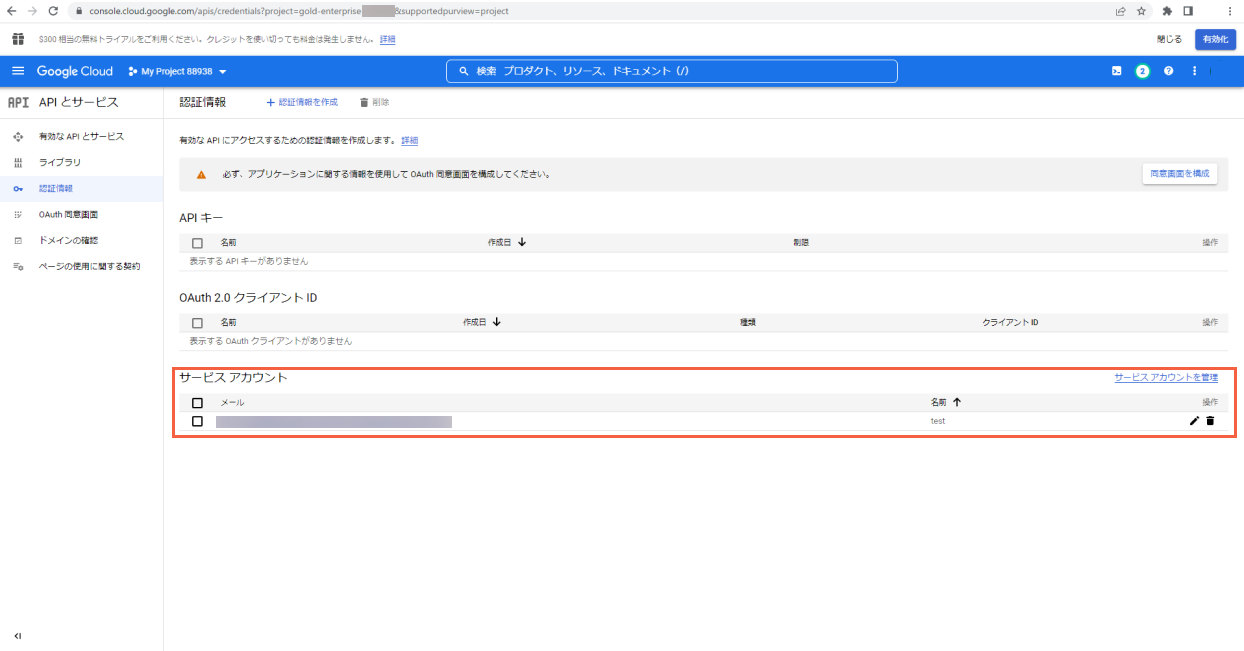Image resolution: width=1244 pixels, height=651 pixels.
Task: Go to ライブラリ in the sidebar
Action: pyautogui.click(x=60, y=162)
